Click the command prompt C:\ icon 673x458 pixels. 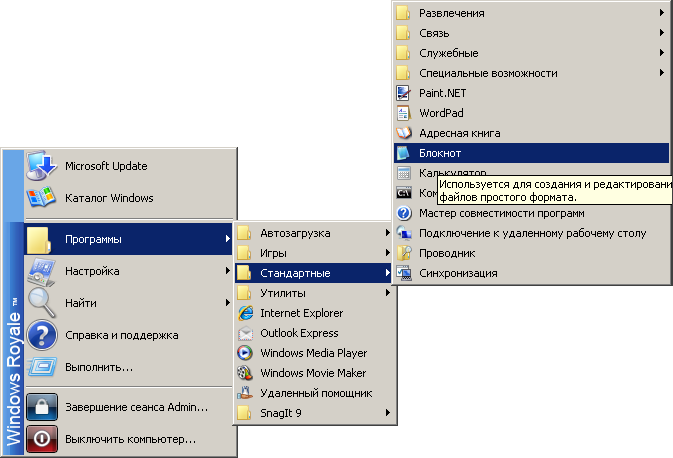(404, 193)
